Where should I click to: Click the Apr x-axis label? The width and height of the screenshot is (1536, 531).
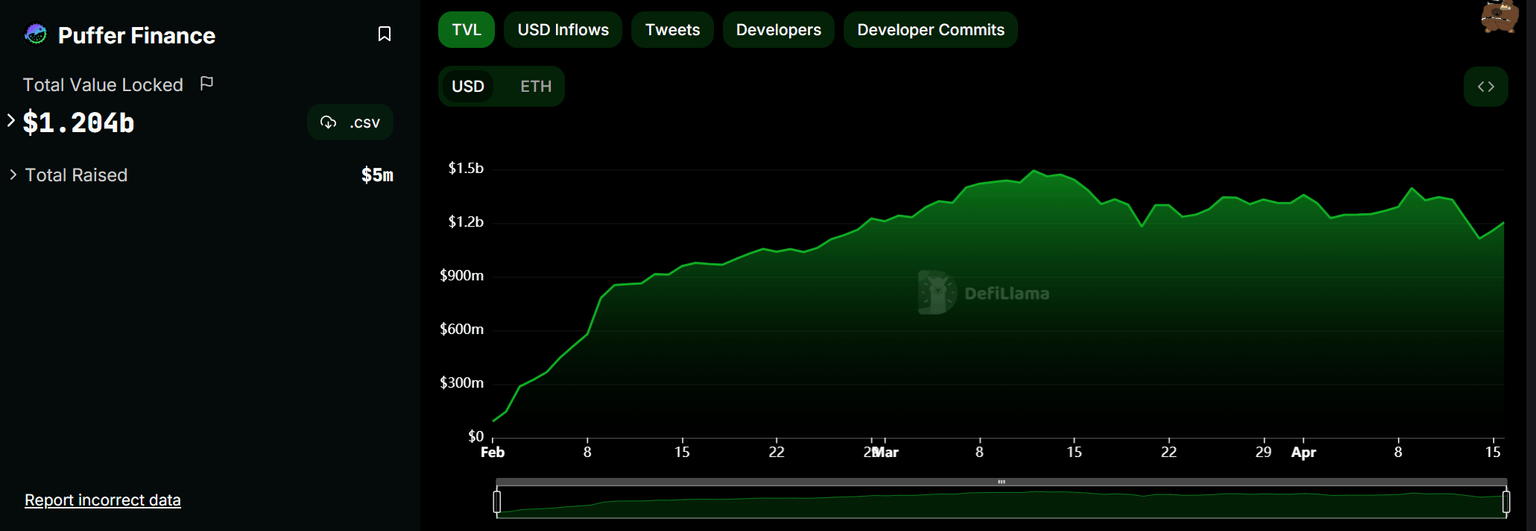click(x=1303, y=452)
